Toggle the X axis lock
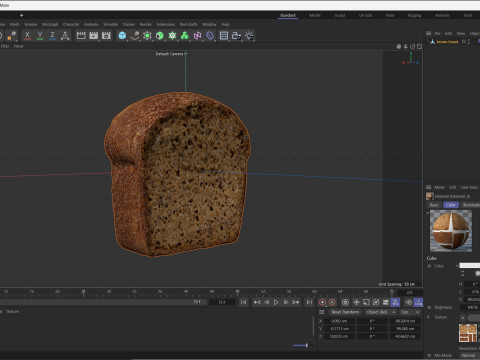 pos(27,35)
